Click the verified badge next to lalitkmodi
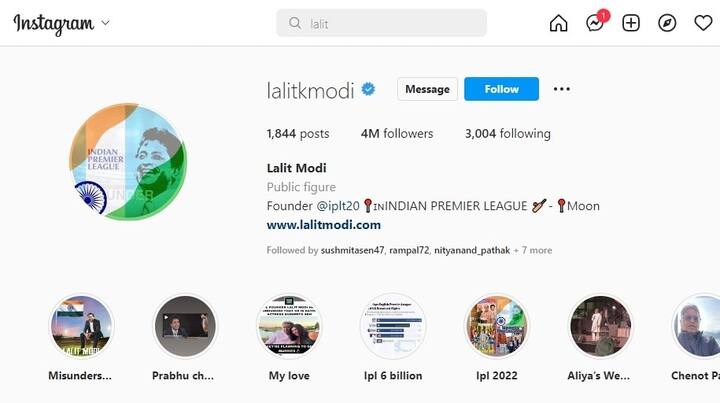This screenshot has height=403, width=720. click(368, 89)
